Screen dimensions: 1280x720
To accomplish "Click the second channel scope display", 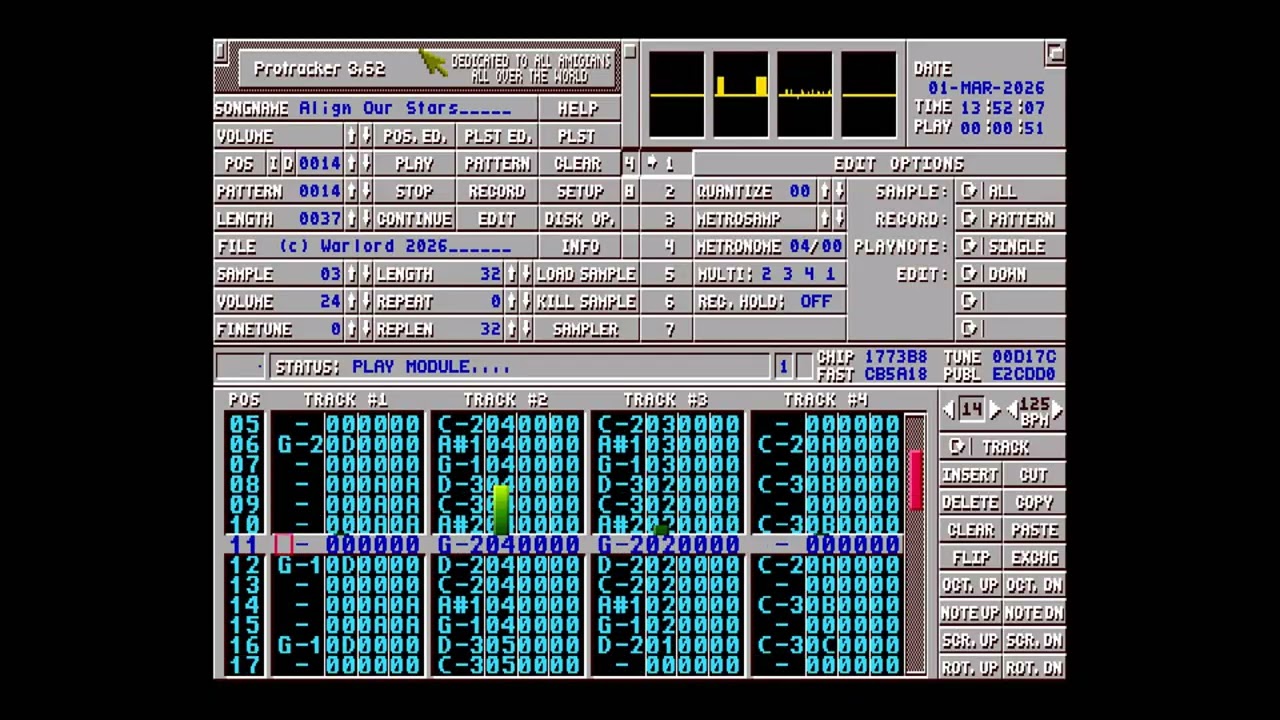I will pos(741,94).
